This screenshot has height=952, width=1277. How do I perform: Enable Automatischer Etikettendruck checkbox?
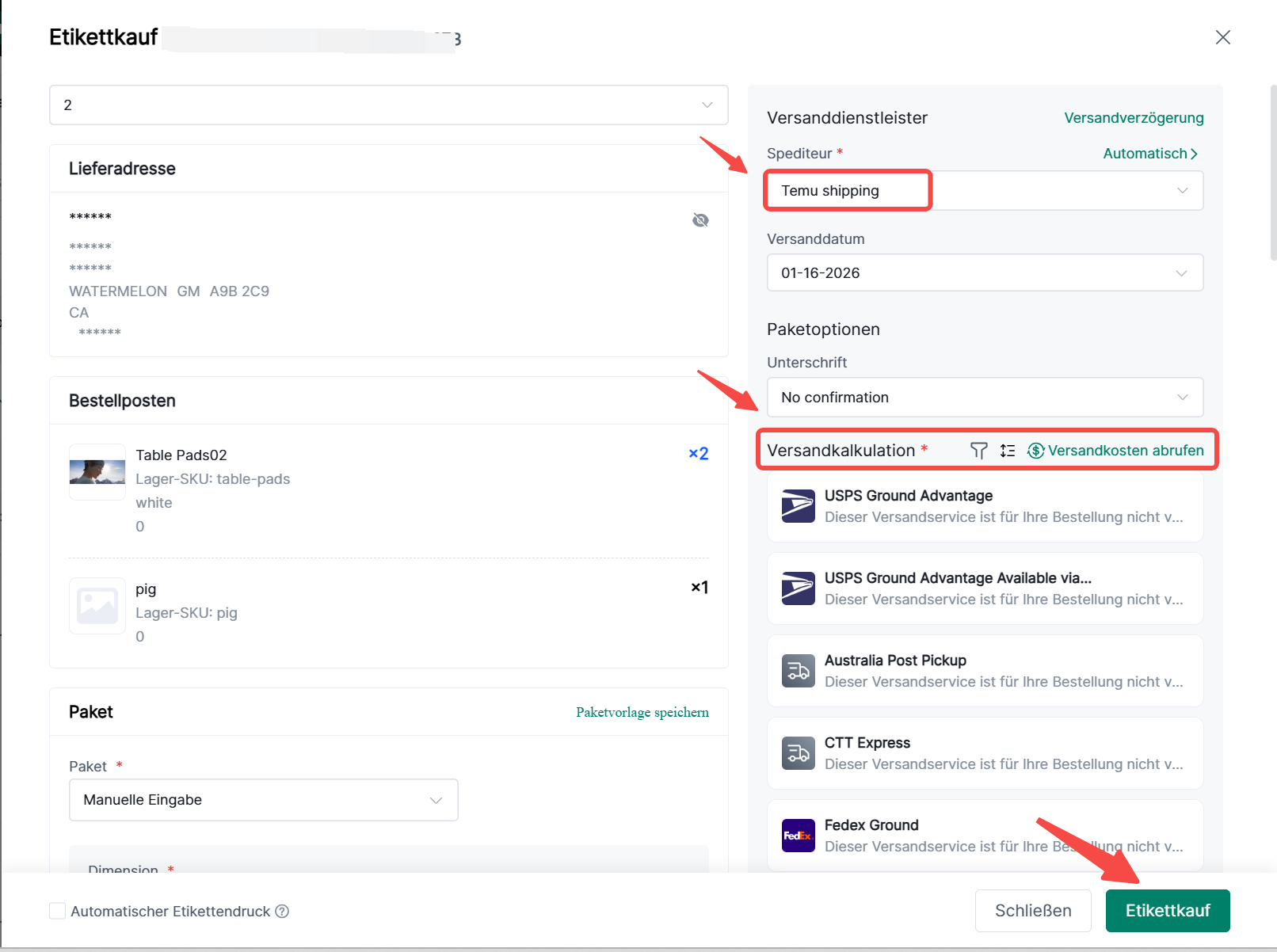tap(58, 911)
